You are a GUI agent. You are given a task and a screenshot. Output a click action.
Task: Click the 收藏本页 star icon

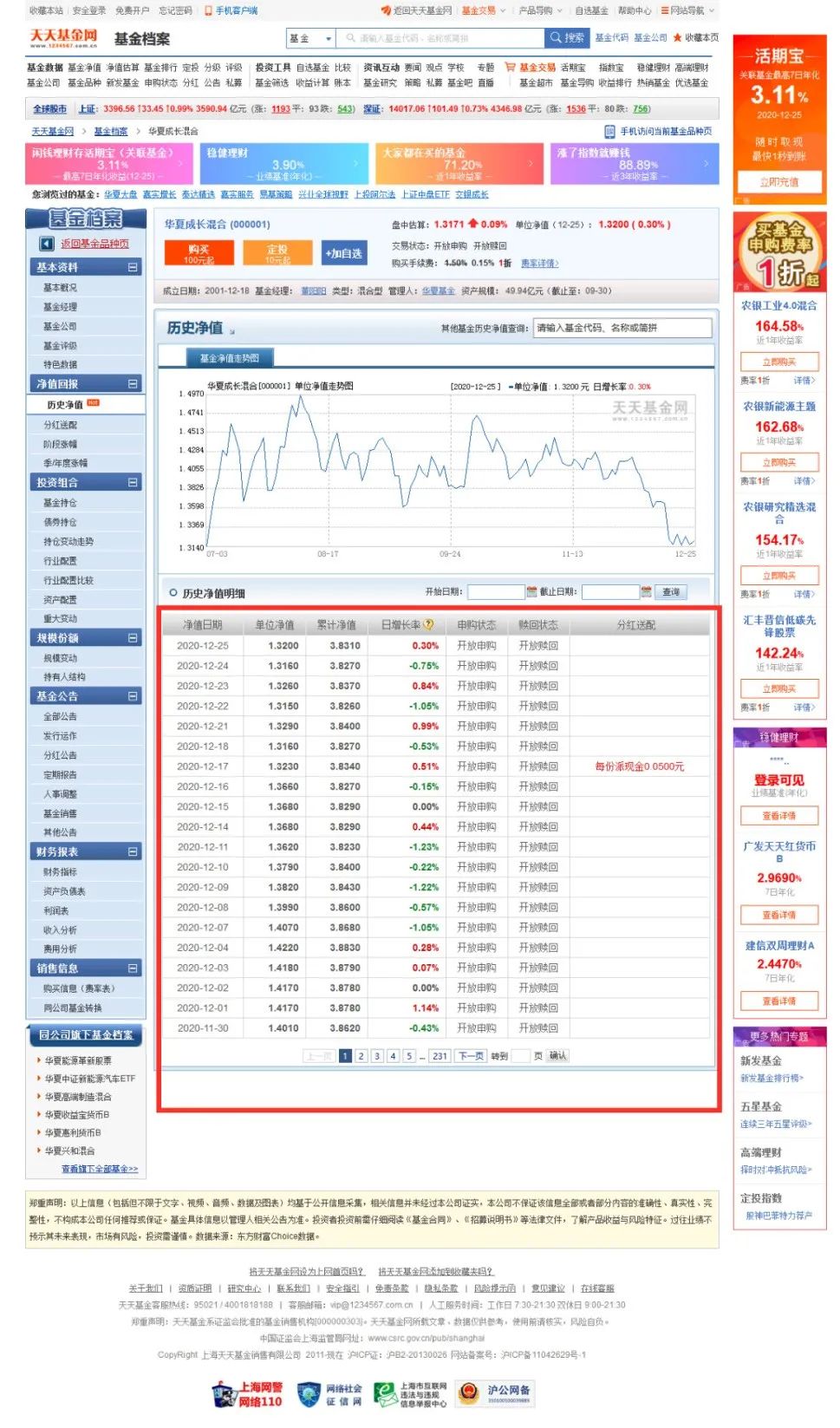[677, 38]
